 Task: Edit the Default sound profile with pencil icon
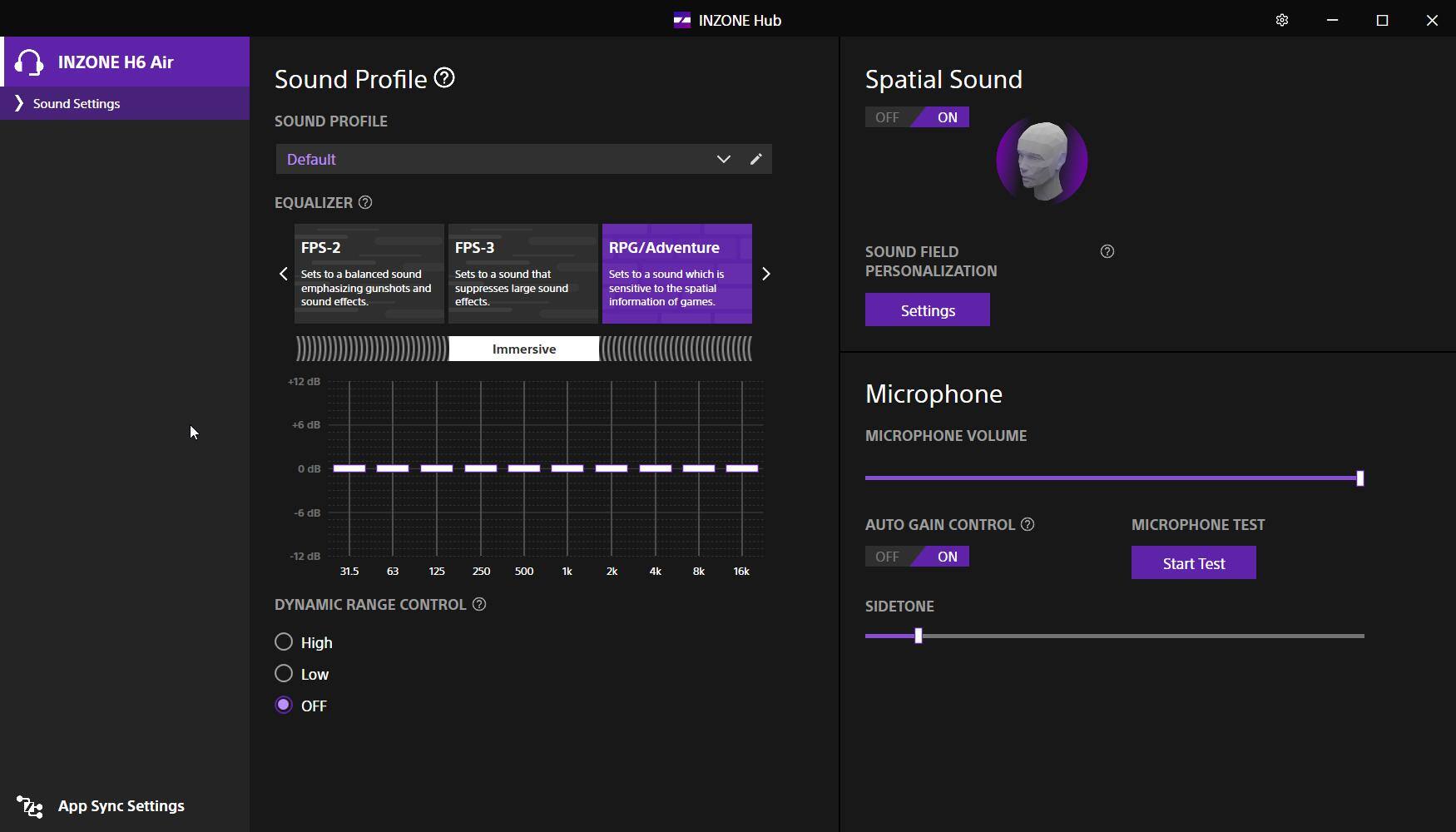tap(755, 159)
